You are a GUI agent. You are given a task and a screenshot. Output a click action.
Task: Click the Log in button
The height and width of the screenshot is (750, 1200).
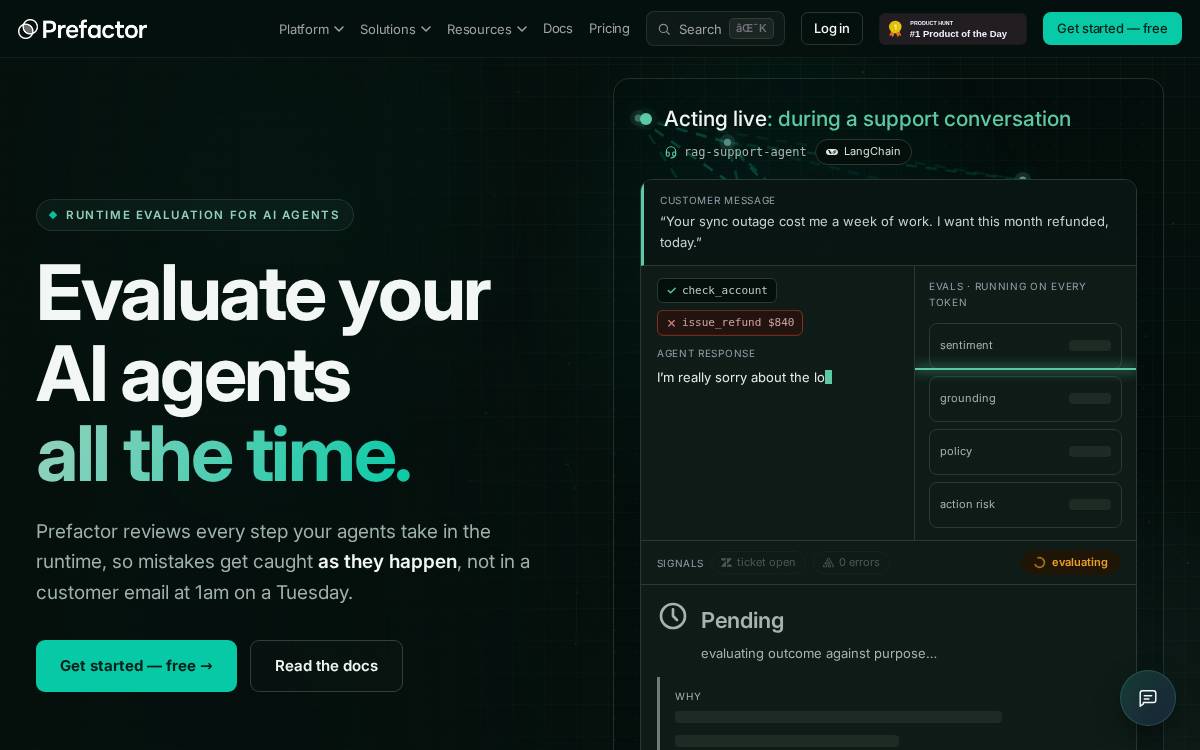(831, 28)
